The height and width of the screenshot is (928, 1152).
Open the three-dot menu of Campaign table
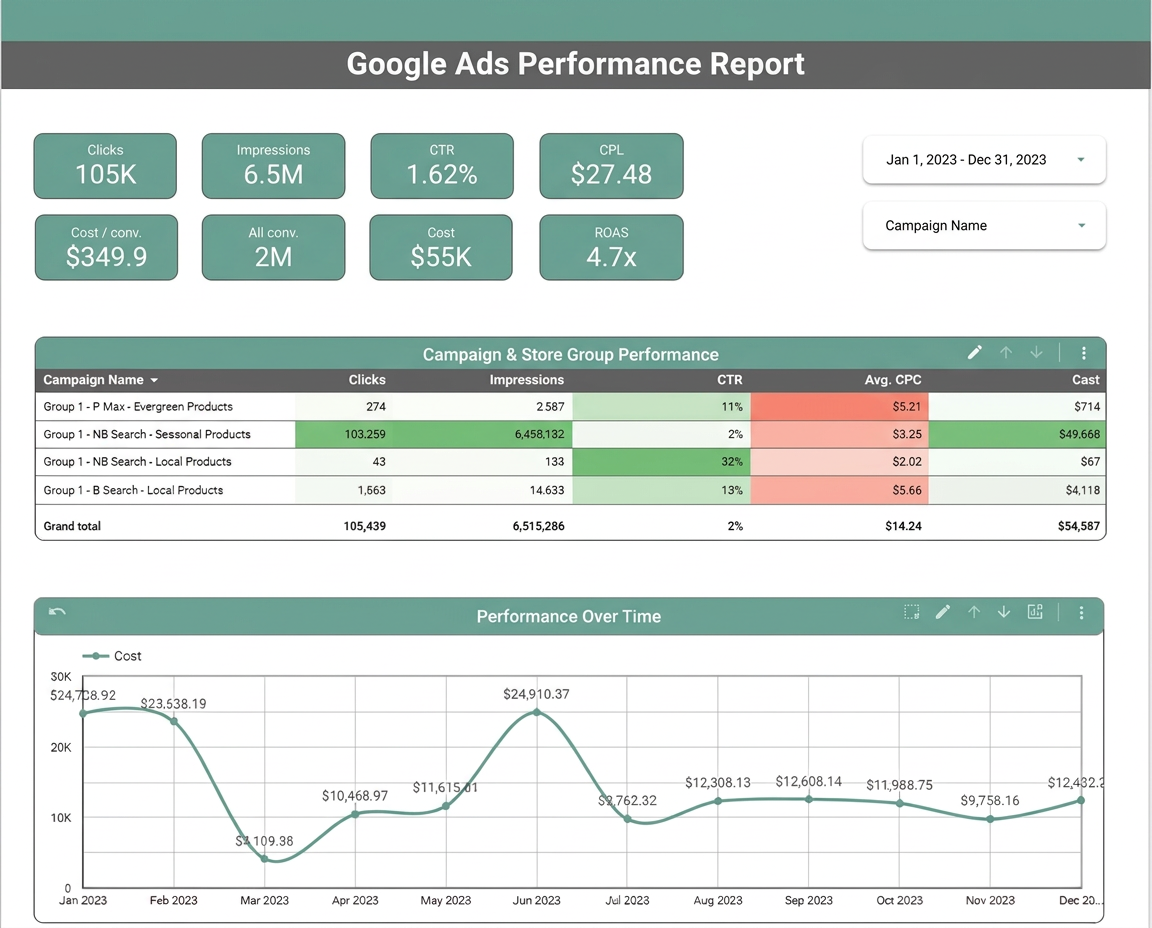(x=1084, y=353)
